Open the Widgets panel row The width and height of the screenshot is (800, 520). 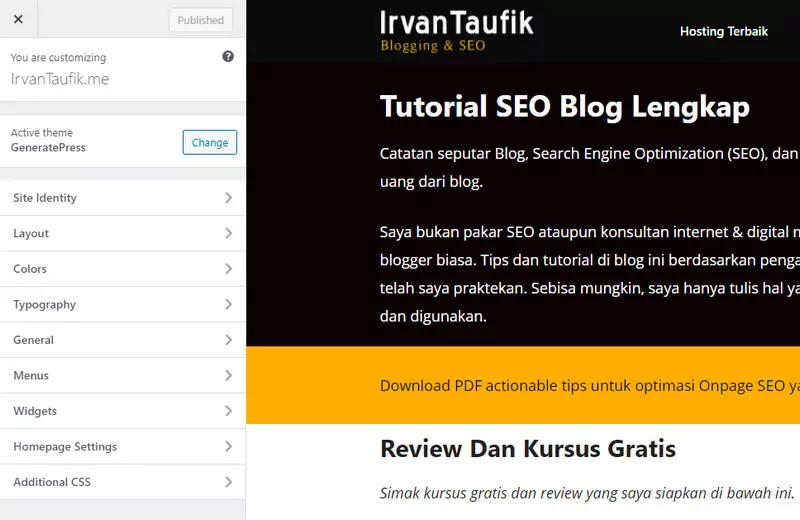pyautogui.click(x=122, y=411)
